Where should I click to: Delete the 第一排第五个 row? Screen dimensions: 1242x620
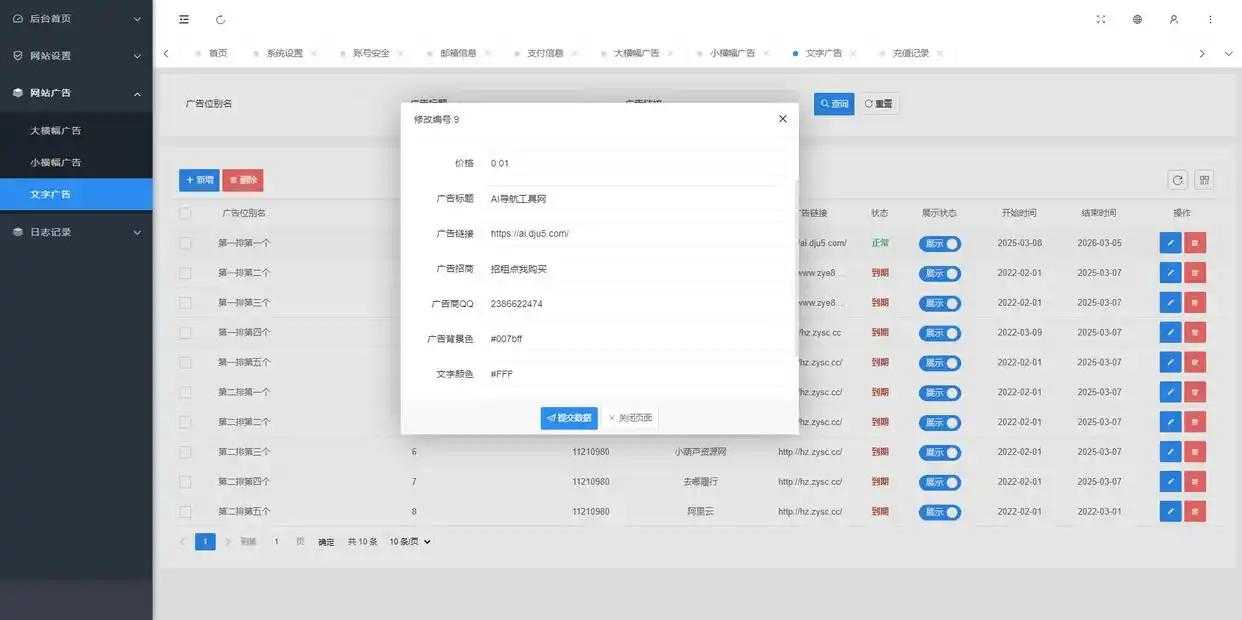pyautogui.click(x=1195, y=362)
